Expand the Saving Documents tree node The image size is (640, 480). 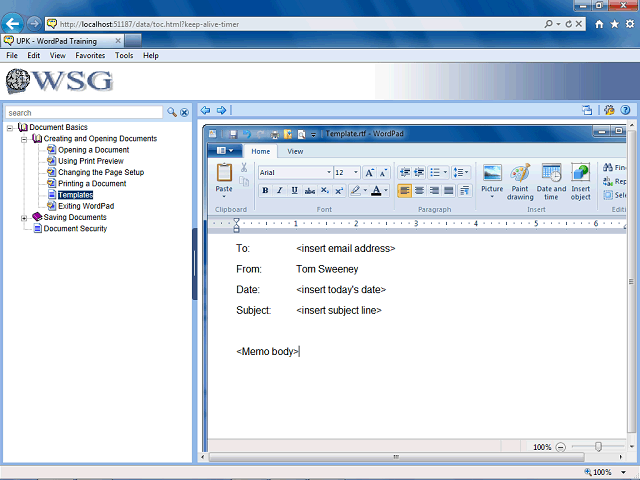[24, 218]
